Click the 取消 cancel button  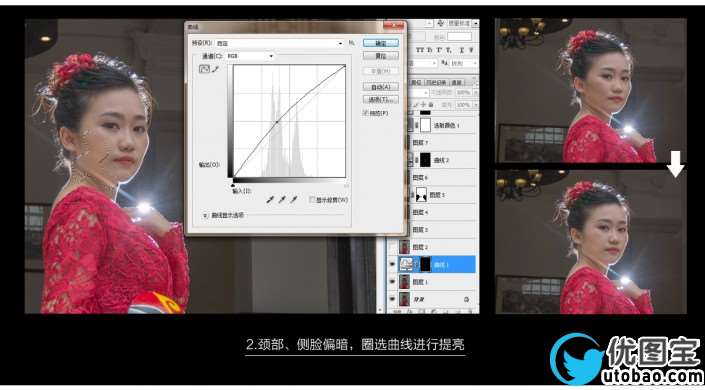pos(381,56)
